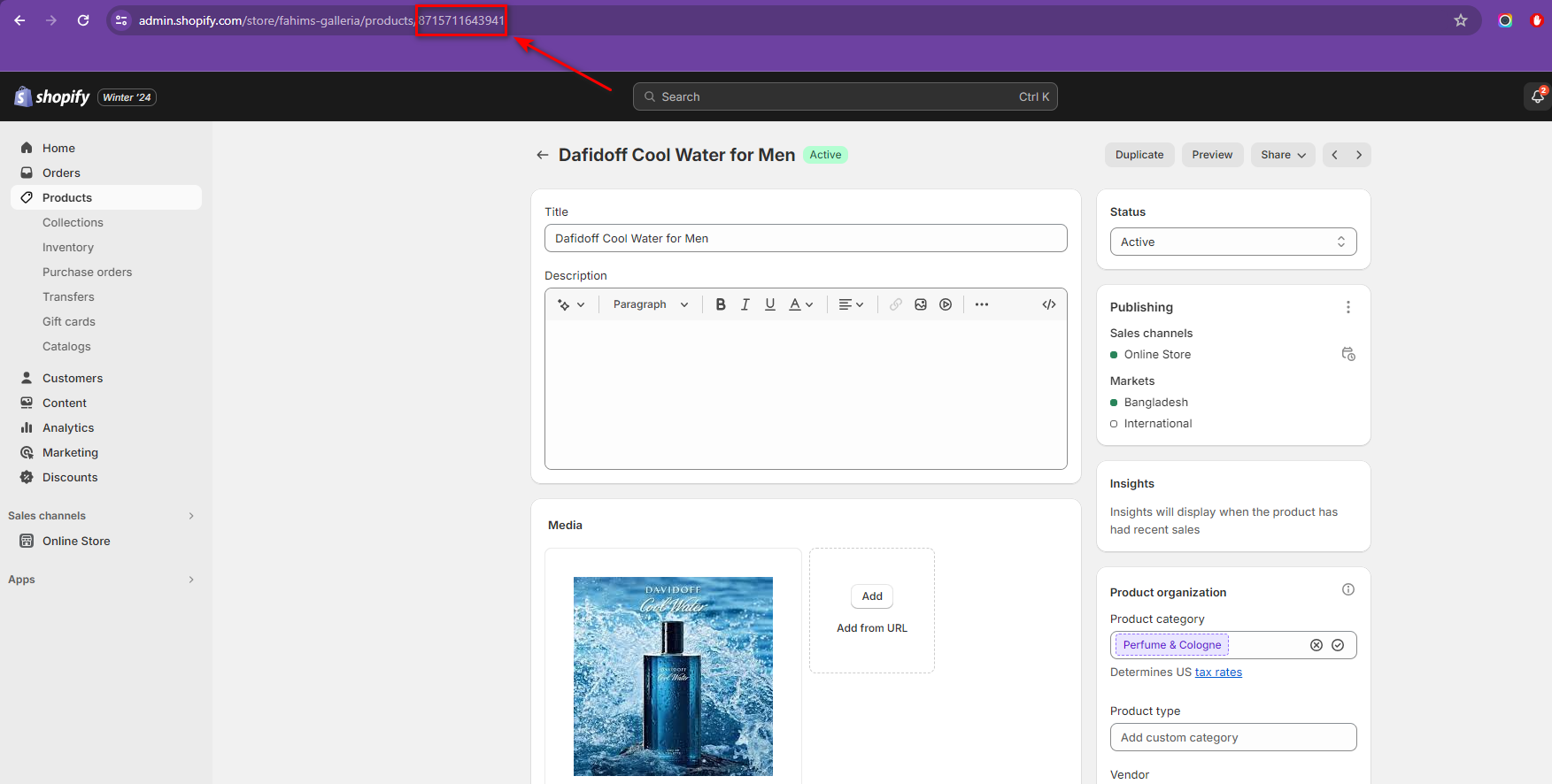Open the Share dropdown
Image resolution: width=1552 pixels, height=784 pixels.
pyautogui.click(x=1283, y=155)
